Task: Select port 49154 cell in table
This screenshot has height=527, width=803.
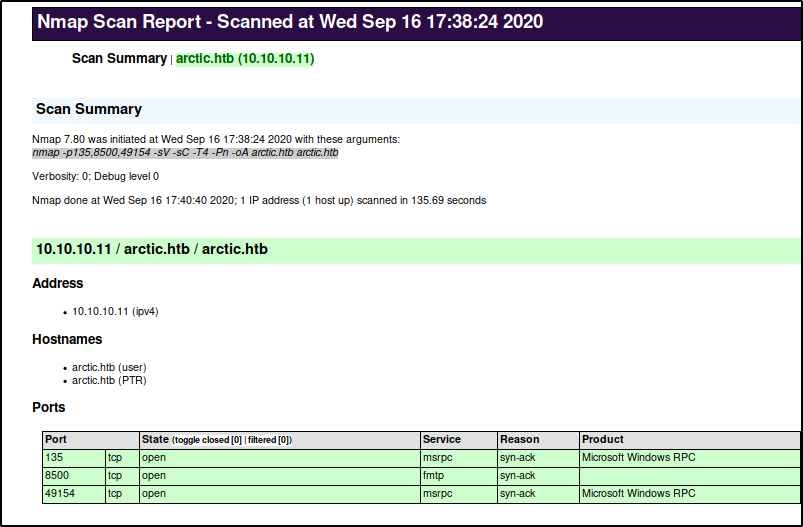Action: [x=74, y=494]
